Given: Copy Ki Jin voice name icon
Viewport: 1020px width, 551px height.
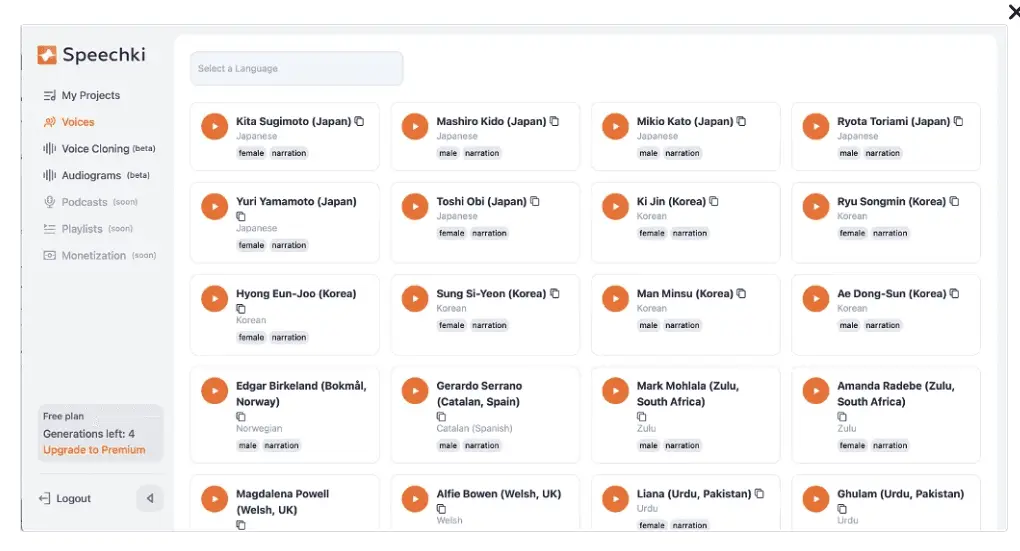Looking at the screenshot, I should coord(714,201).
